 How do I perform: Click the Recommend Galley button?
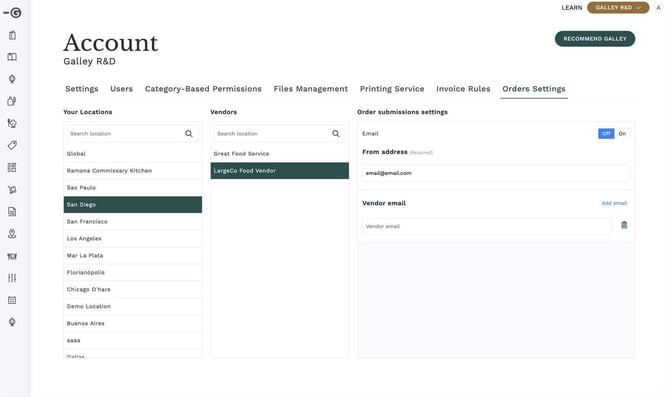coord(595,39)
